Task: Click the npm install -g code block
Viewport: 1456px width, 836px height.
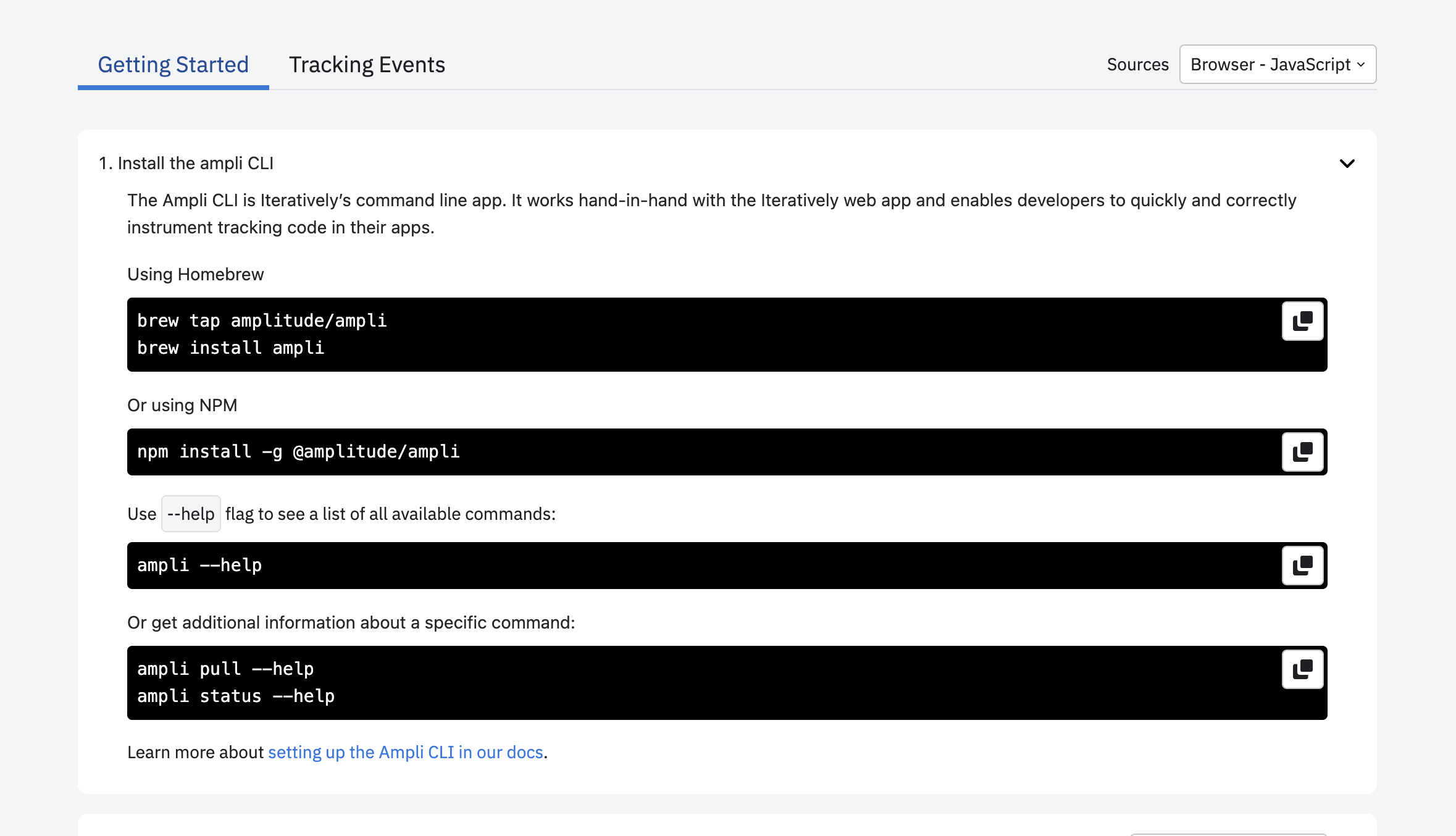Action: pyautogui.click(x=298, y=451)
